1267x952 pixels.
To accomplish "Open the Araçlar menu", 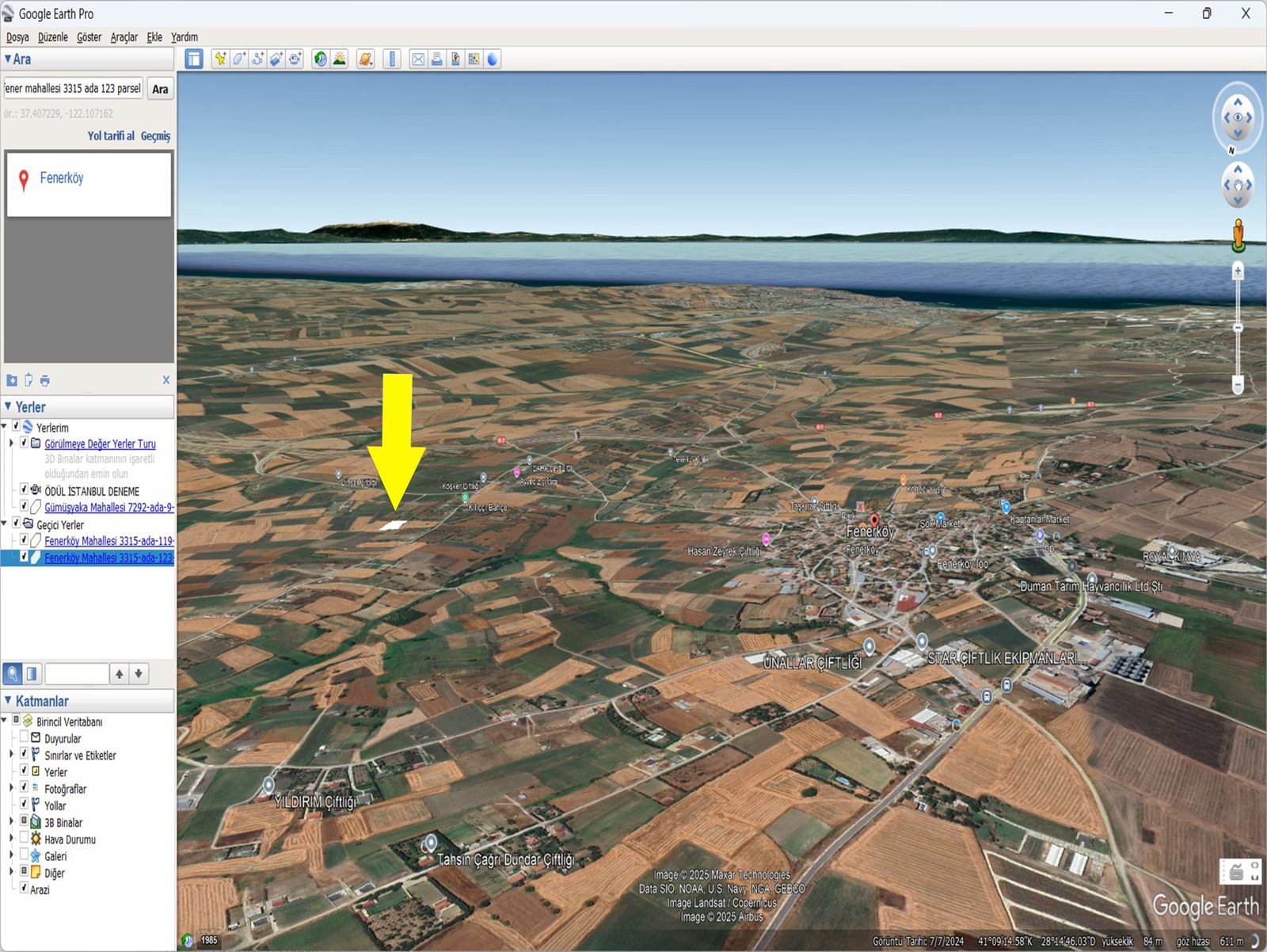I will coord(124,37).
